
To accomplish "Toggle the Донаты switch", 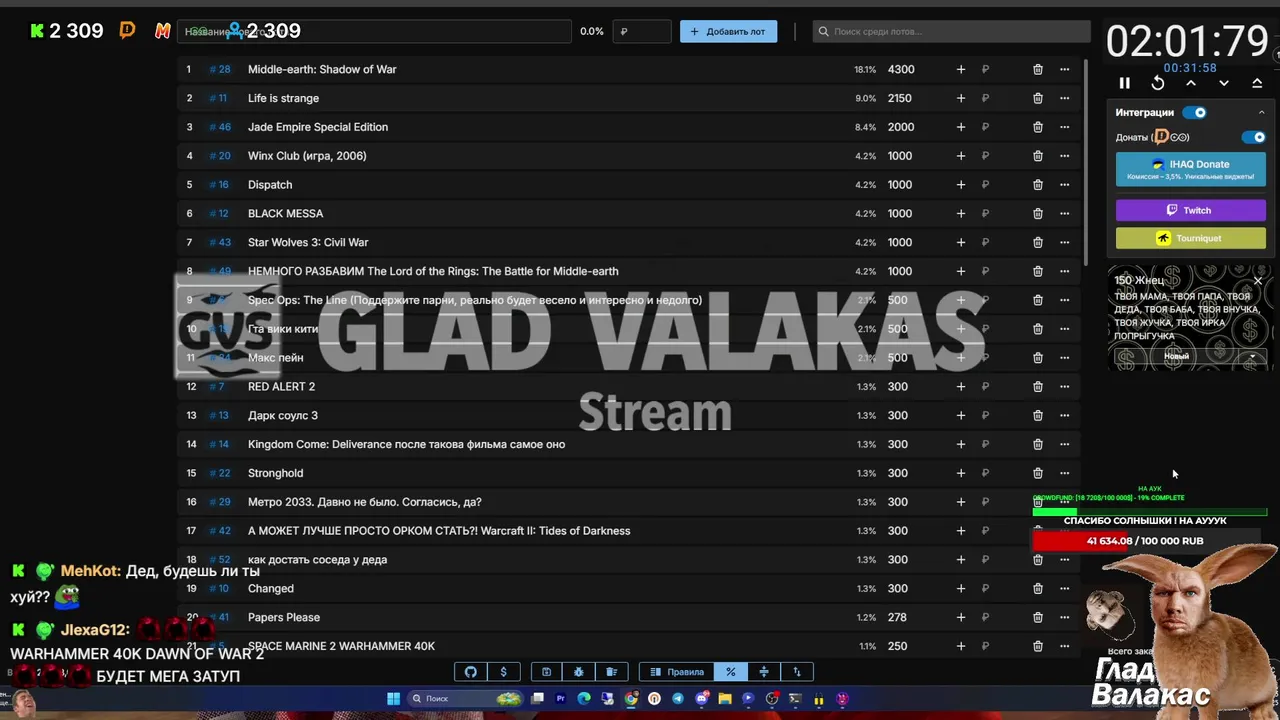I will (1253, 137).
